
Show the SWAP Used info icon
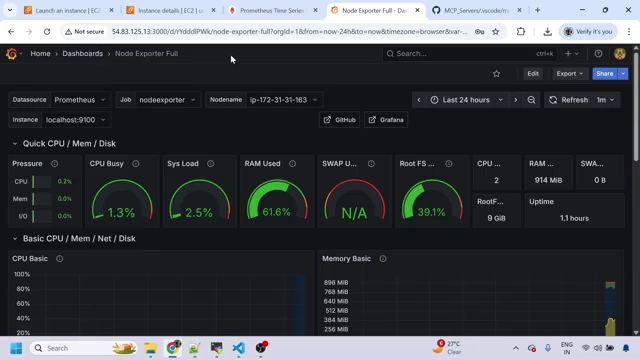coord(371,164)
